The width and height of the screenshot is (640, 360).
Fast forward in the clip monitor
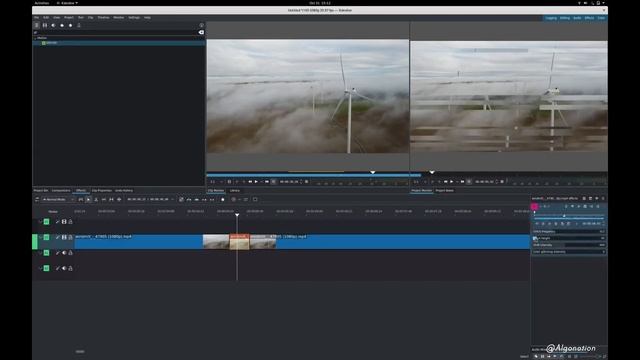[x=267, y=182]
